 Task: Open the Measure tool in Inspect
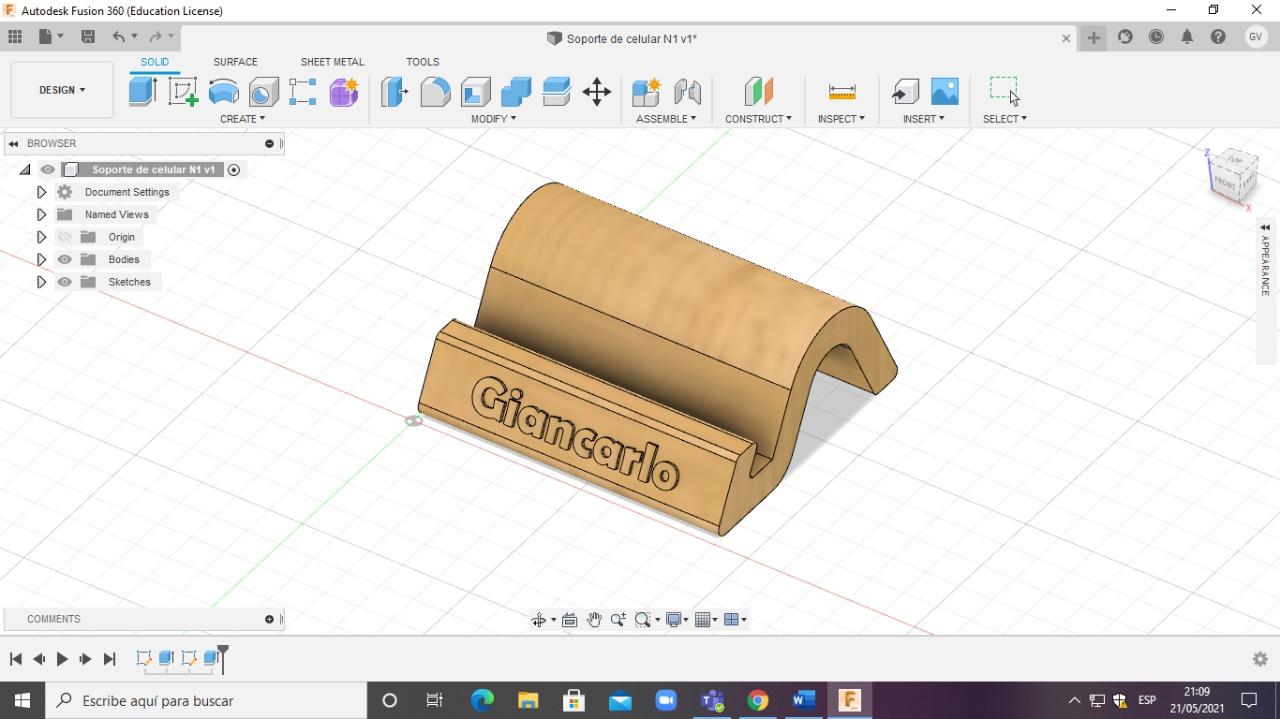click(842, 92)
